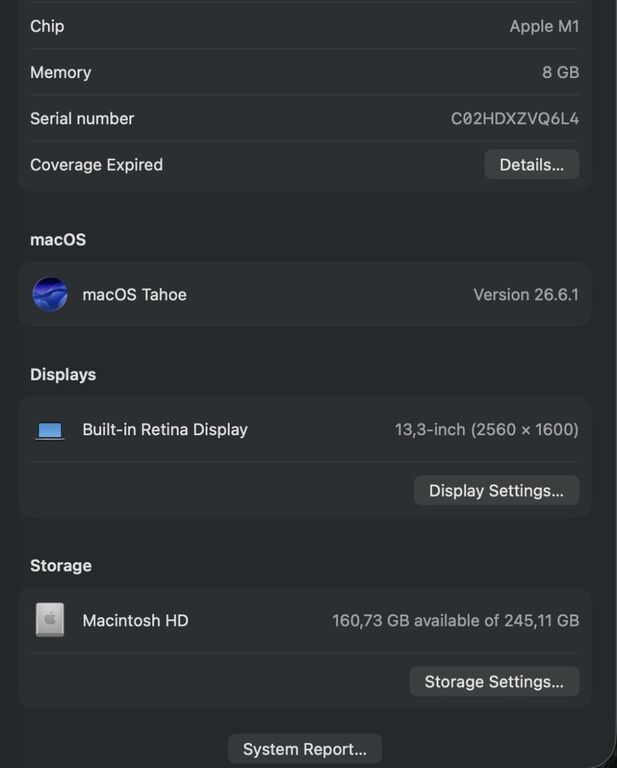617x768 pixels.
Task: Select the serial number value C02HDXZVQ6L4
Action: [515, 119]
